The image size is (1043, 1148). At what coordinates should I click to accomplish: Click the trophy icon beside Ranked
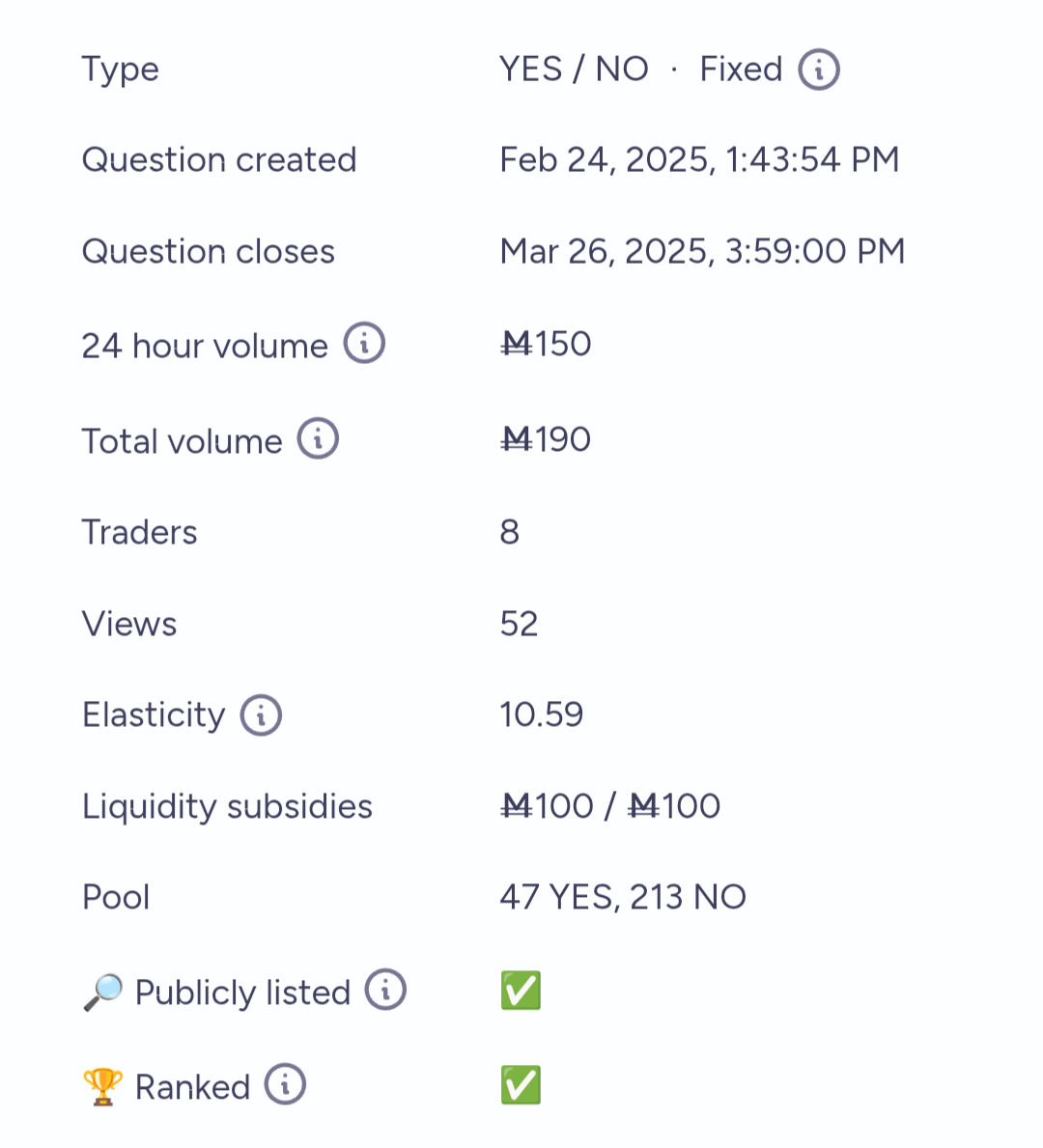[102, 1086]
